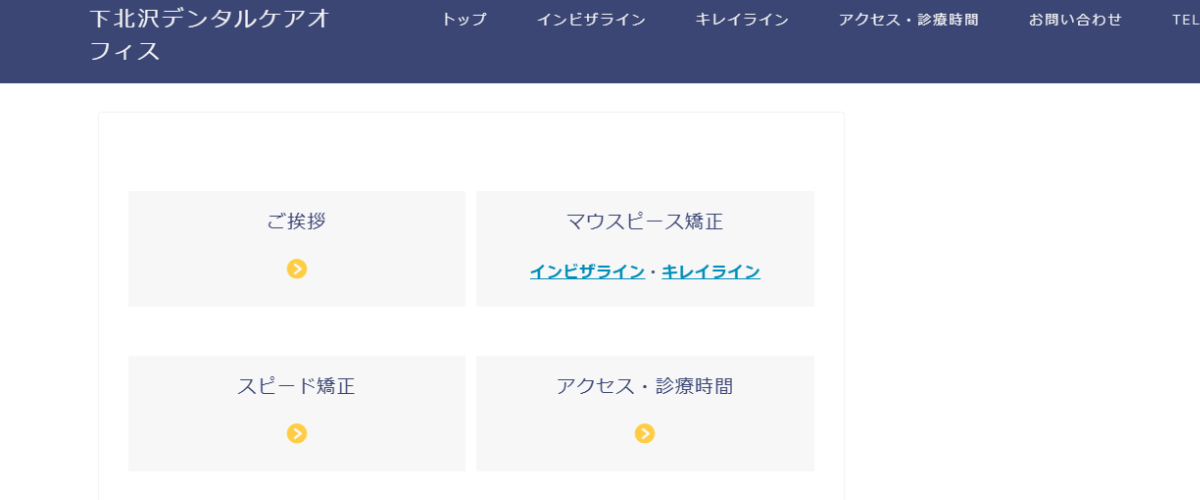
Task: Click the アクセス・診療時間 card heading
Action: click(645, 386)
